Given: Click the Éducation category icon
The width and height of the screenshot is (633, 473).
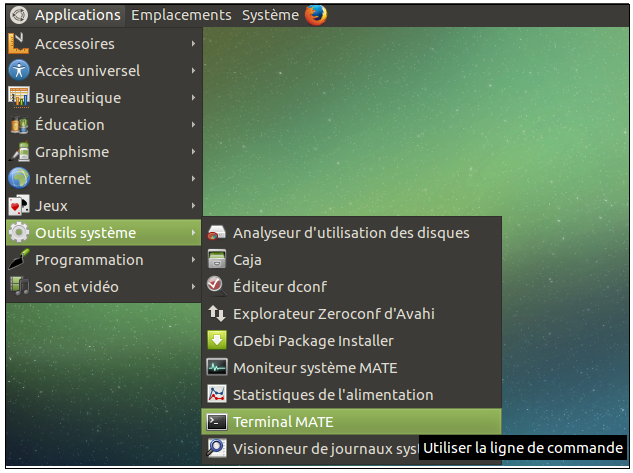Looking at the screenshot, I should (x=19, y=124).
